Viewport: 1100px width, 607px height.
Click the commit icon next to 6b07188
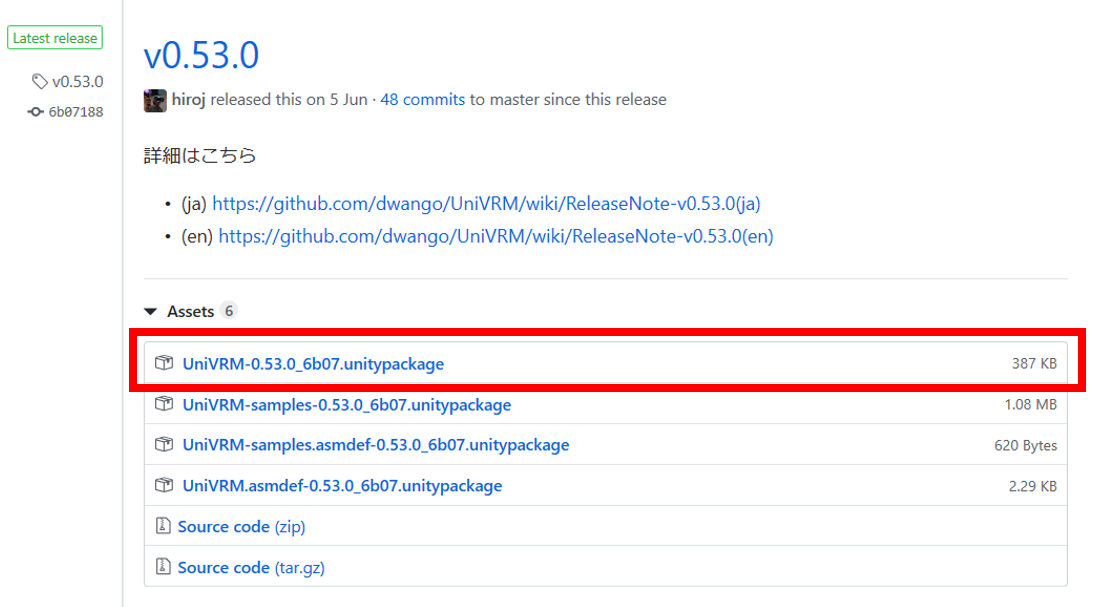point(36,112)
